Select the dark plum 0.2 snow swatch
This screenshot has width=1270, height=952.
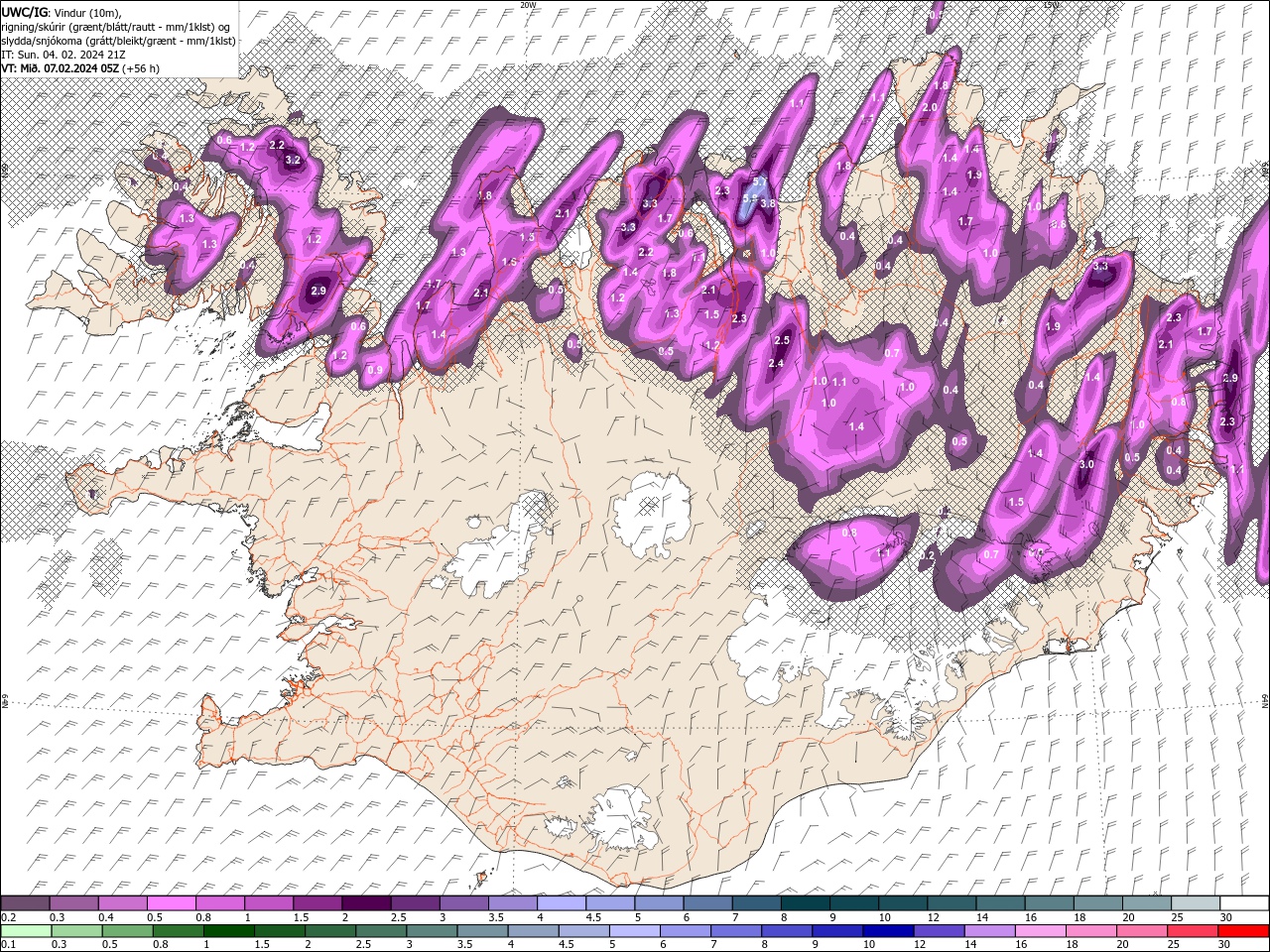(25, 903)
